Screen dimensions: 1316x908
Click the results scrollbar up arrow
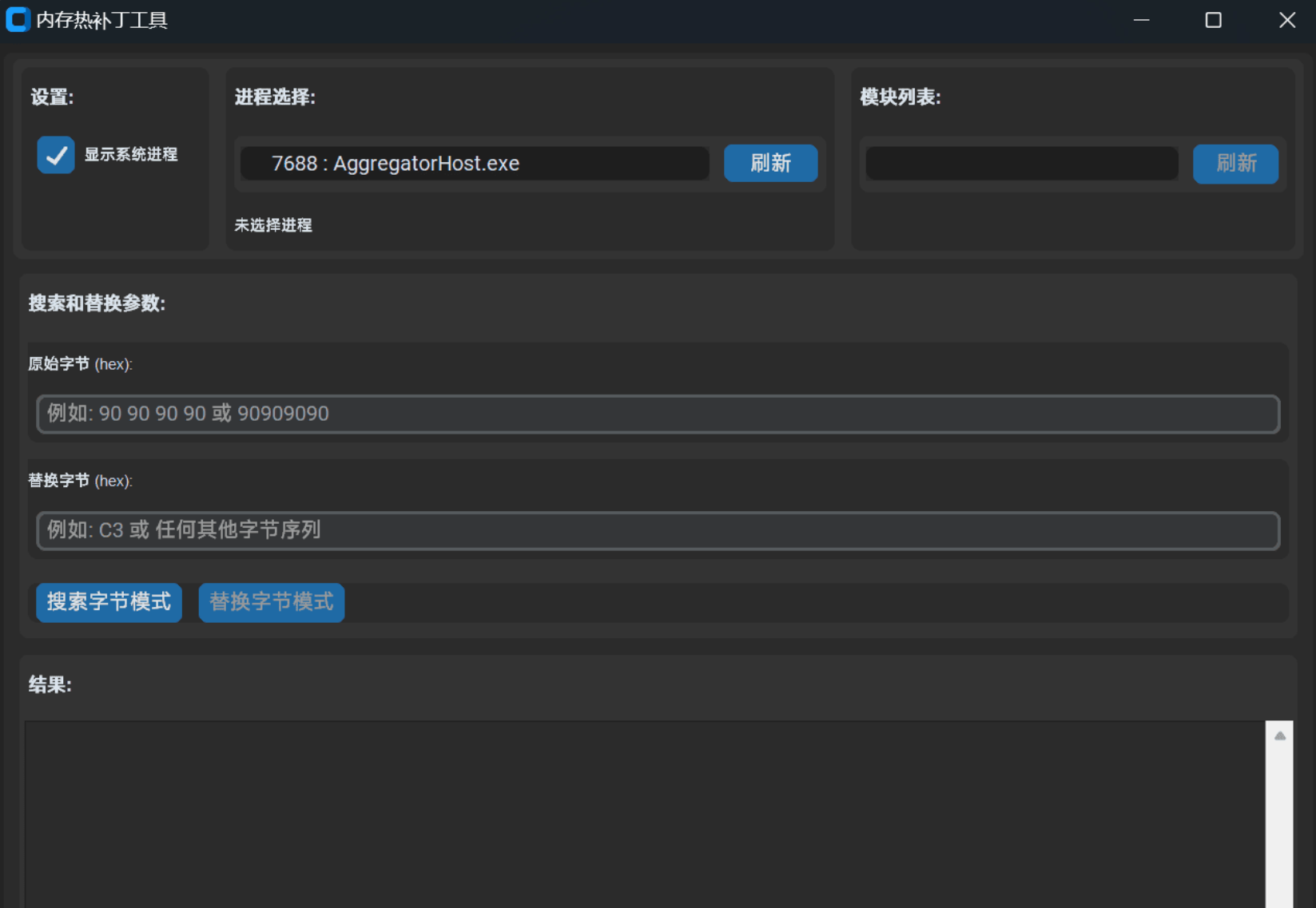pos(1279,736)
